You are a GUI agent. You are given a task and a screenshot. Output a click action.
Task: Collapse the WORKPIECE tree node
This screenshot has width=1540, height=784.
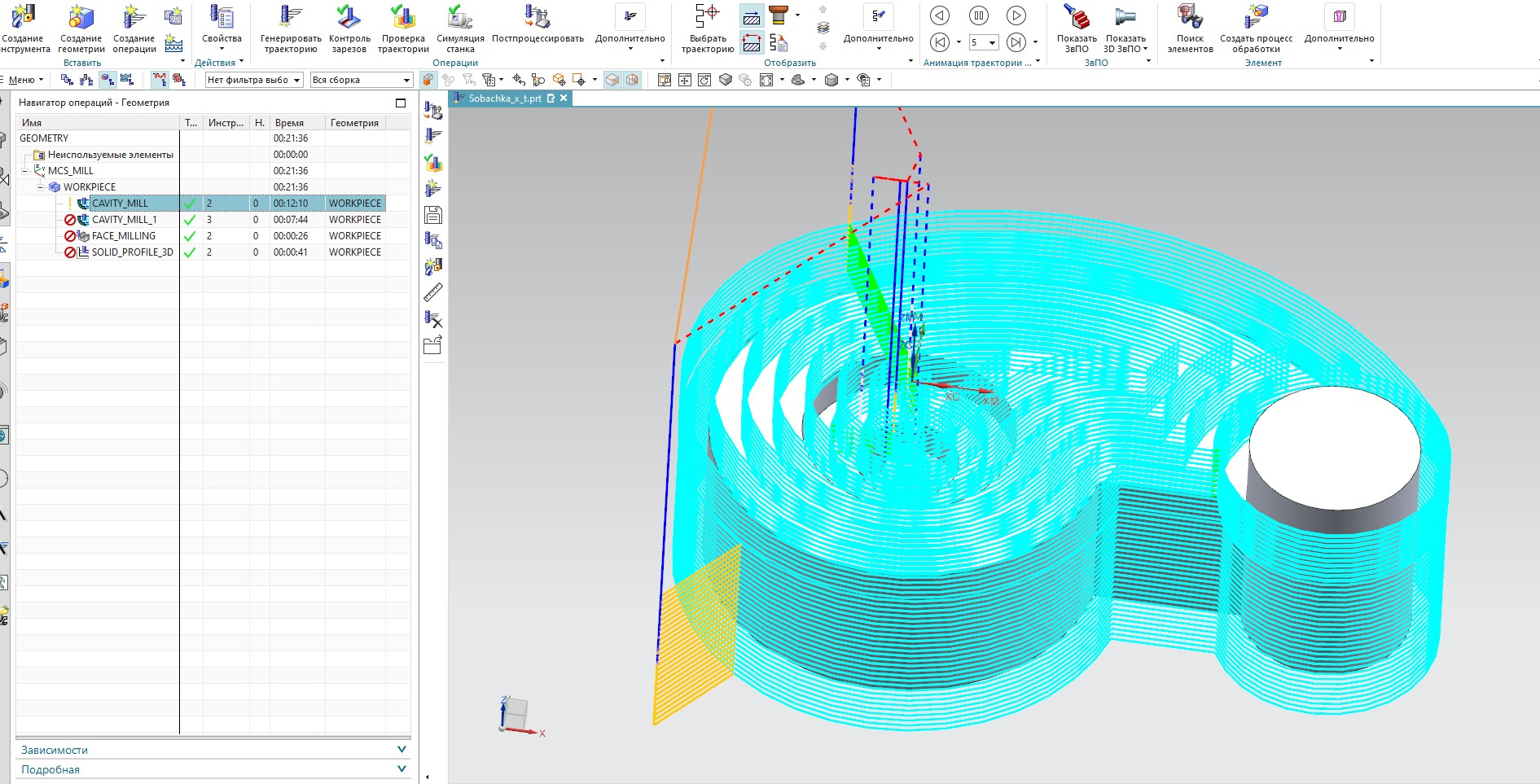pyautogui.click(x=41, y=187)
